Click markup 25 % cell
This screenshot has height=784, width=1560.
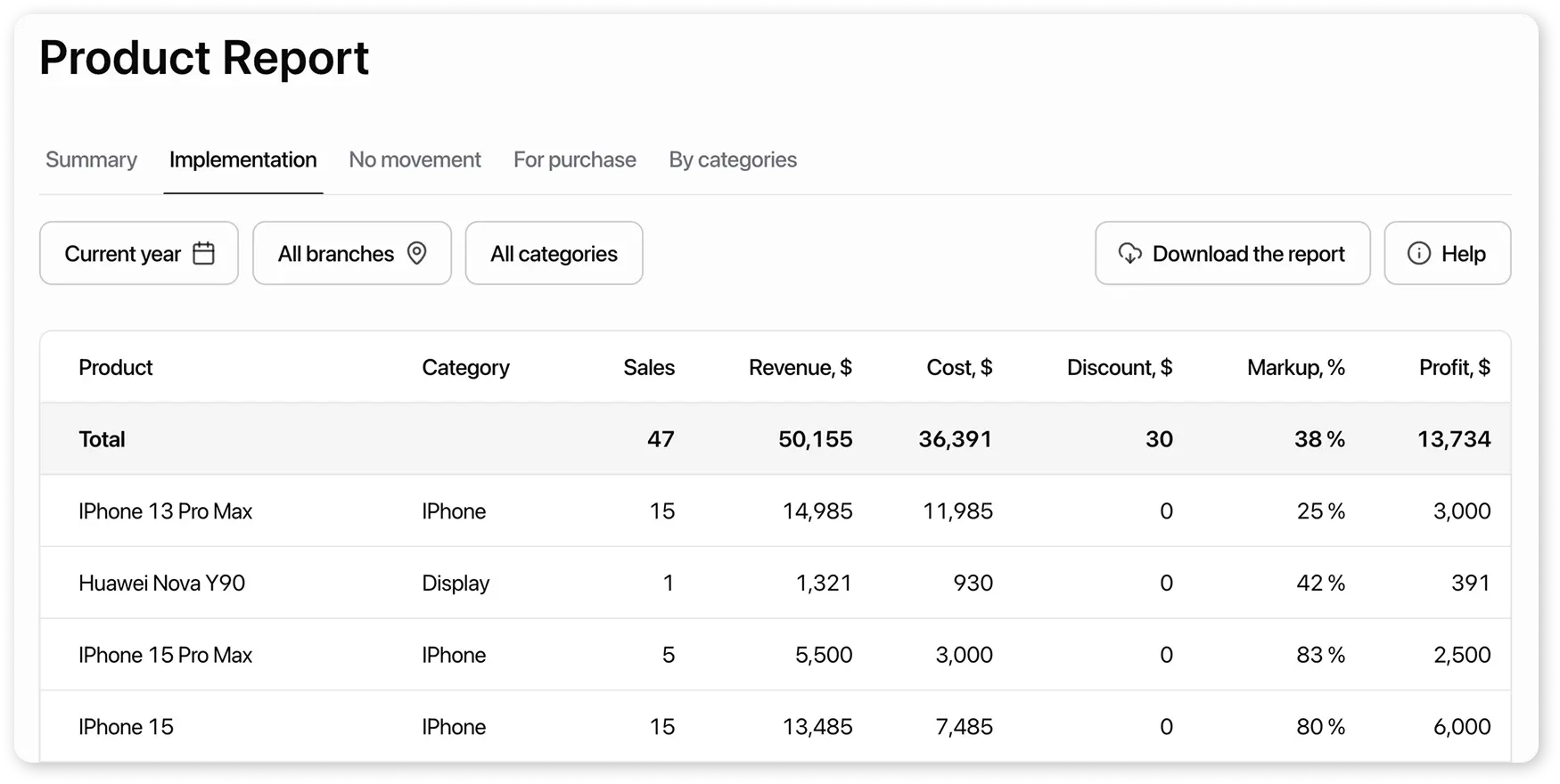[1321, 511]
